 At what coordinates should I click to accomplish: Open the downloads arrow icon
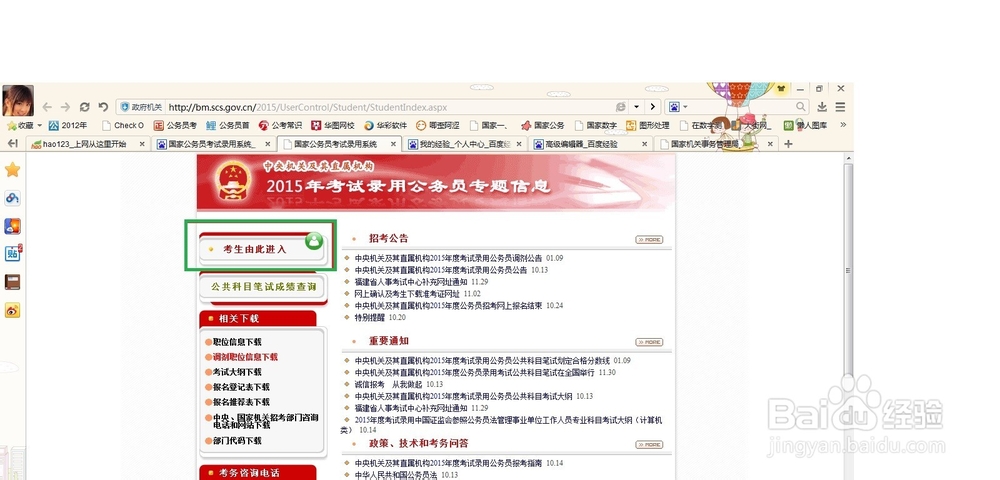[x=822, y=106]
